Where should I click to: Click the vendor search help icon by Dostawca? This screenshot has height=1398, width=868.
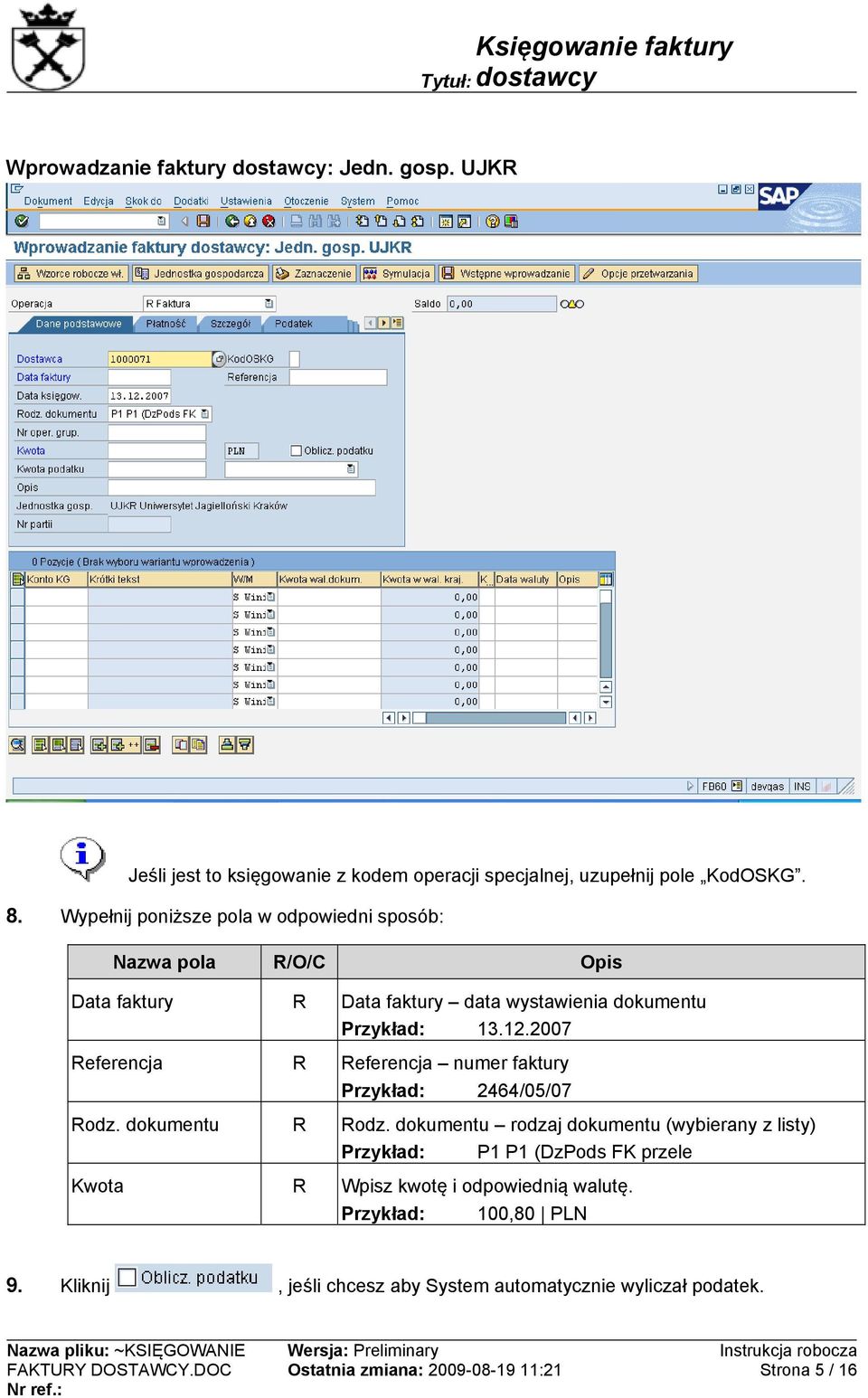tap(219, 359)
